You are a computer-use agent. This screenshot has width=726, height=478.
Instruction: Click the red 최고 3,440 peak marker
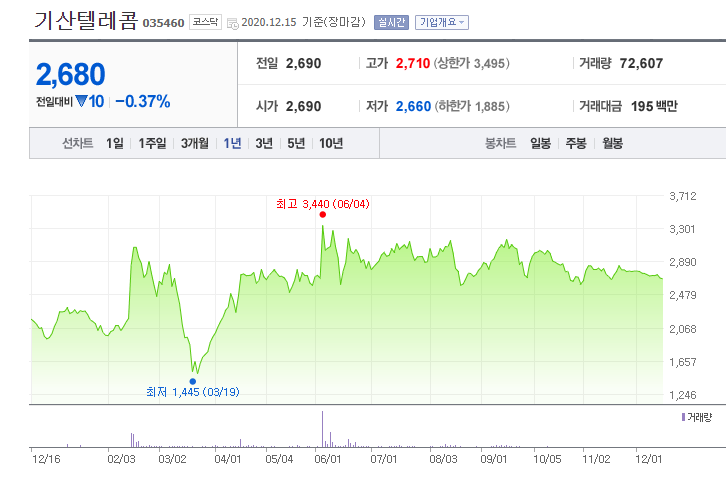coord(323,214)
